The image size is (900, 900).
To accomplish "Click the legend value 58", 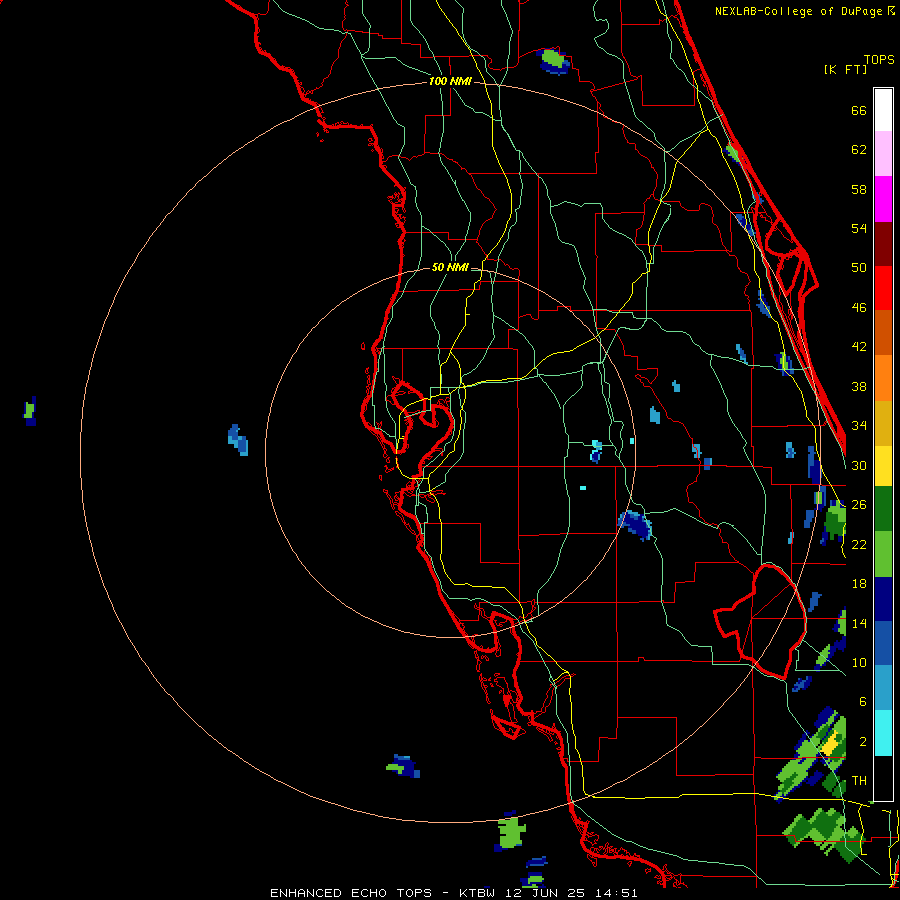I will [x=859, y=189].
